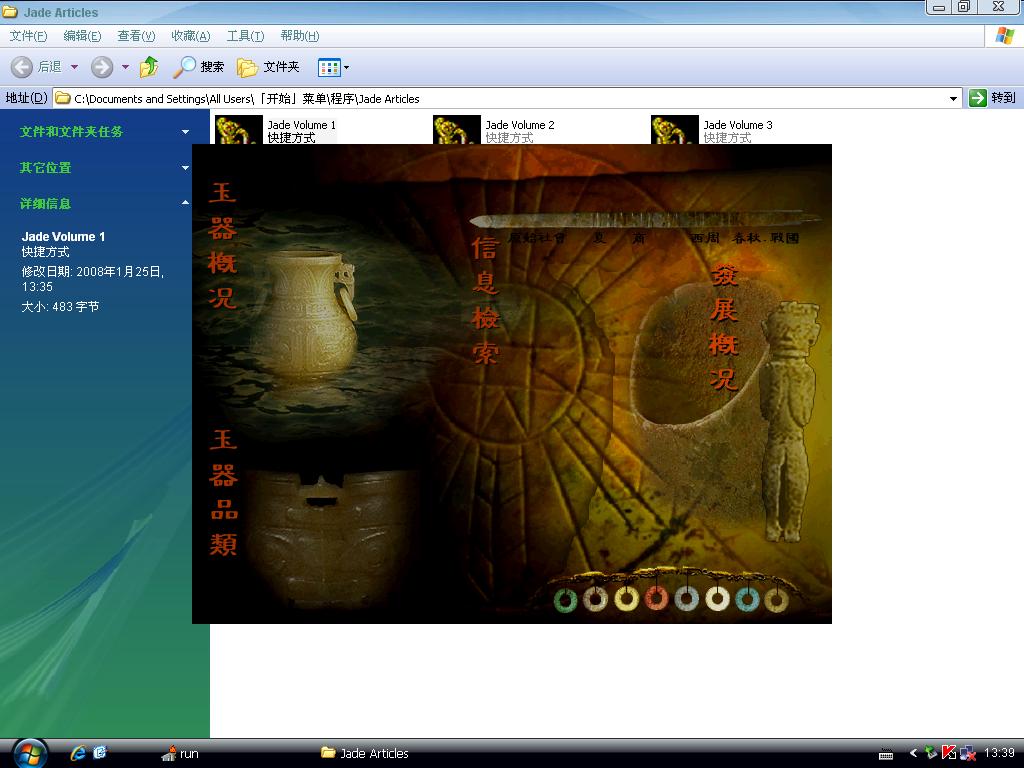1024x768 pixels.
Task: Open the Views dropdown in toolbar
Action: click(333, 67)
